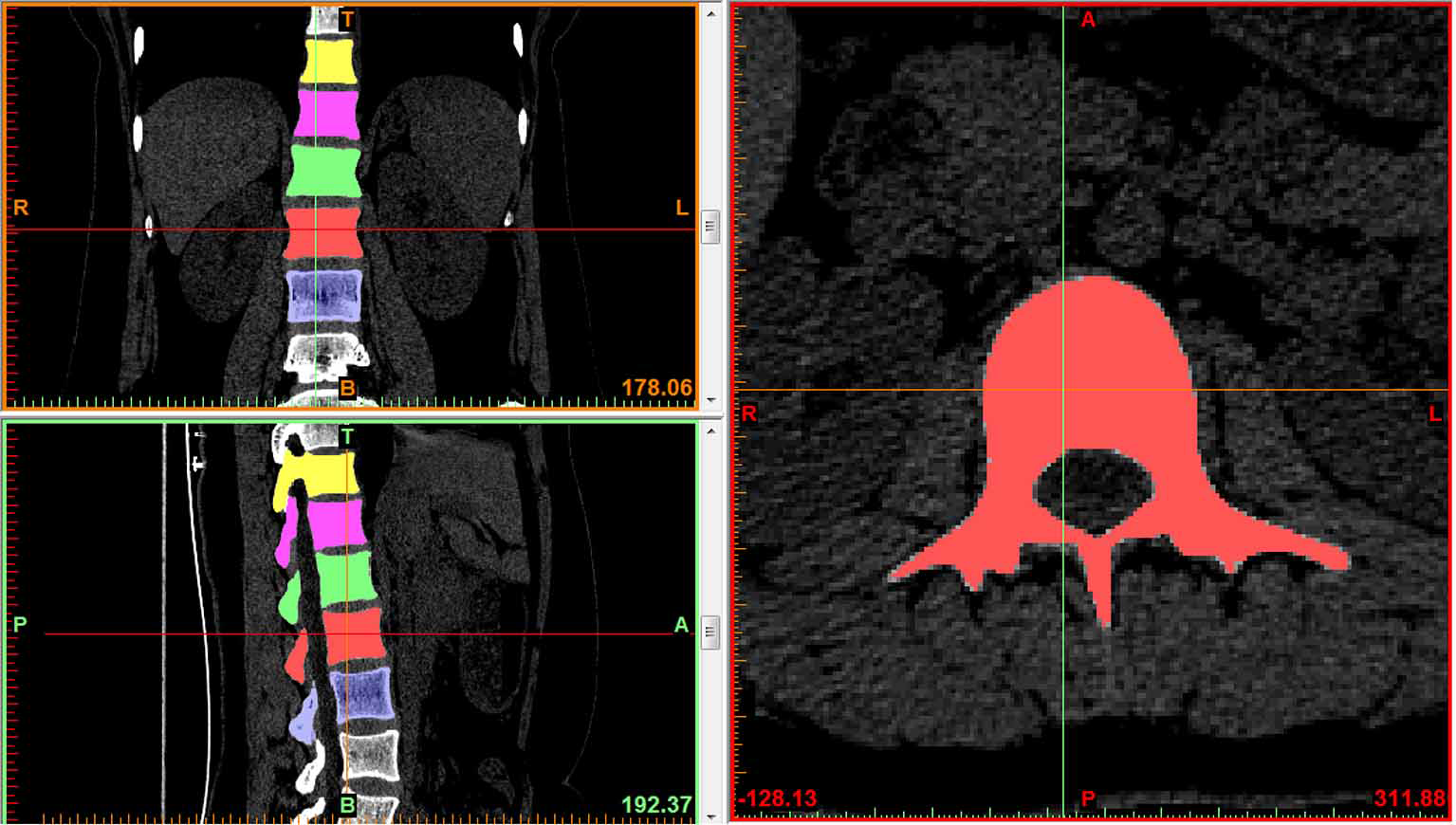Click the spinal canal hole in axial view
The width and height of the screenshot is (1456, 825).
[x=1095, y=489]
